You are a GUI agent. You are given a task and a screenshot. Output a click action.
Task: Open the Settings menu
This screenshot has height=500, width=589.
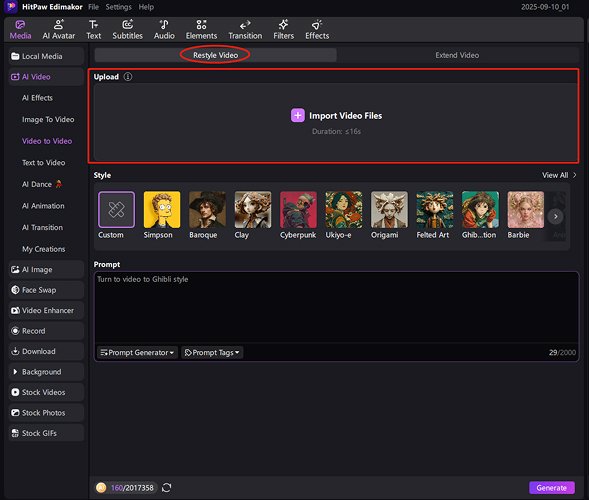coord(118,7)
